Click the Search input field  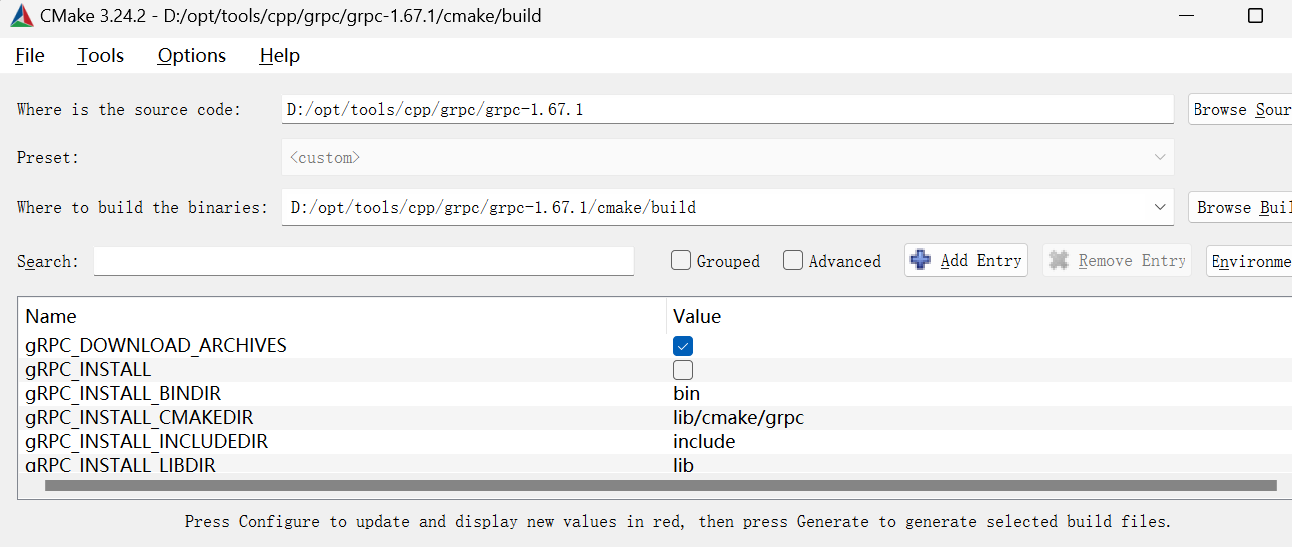tap(364, 262)
